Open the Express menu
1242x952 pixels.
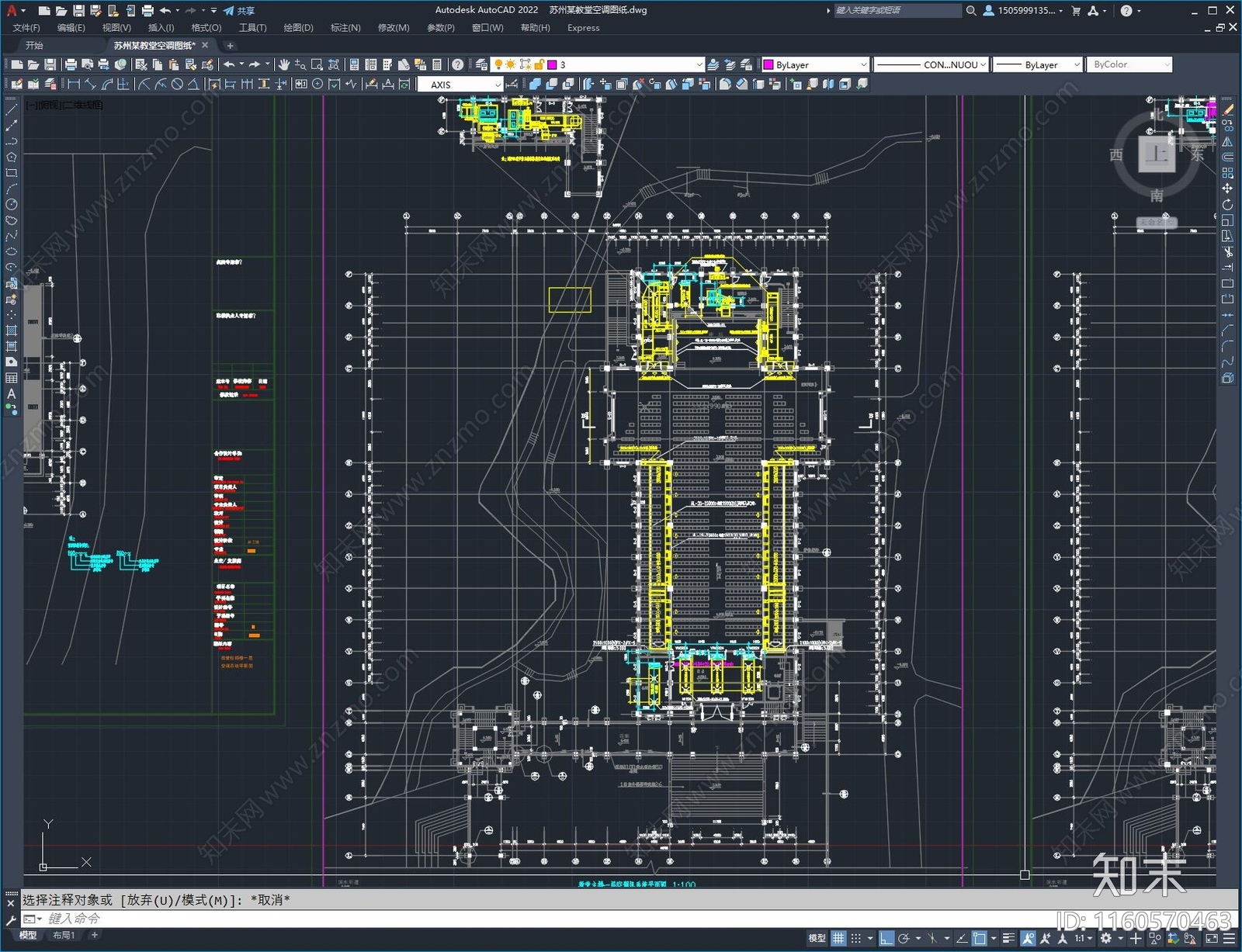pyautogui.click(x=583, y=27)
